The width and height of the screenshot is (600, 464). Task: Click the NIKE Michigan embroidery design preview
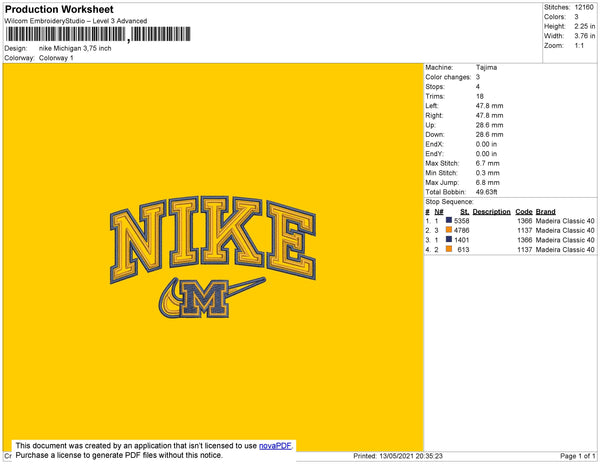pyautogui.click(x=213, y=257)
